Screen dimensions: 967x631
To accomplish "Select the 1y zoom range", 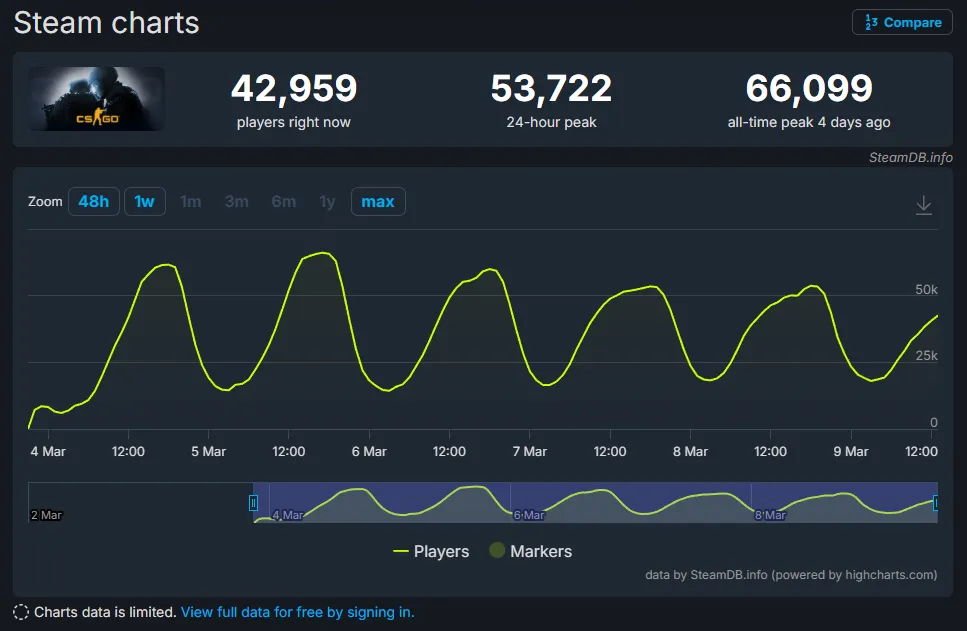I will [x=327, y=201].
